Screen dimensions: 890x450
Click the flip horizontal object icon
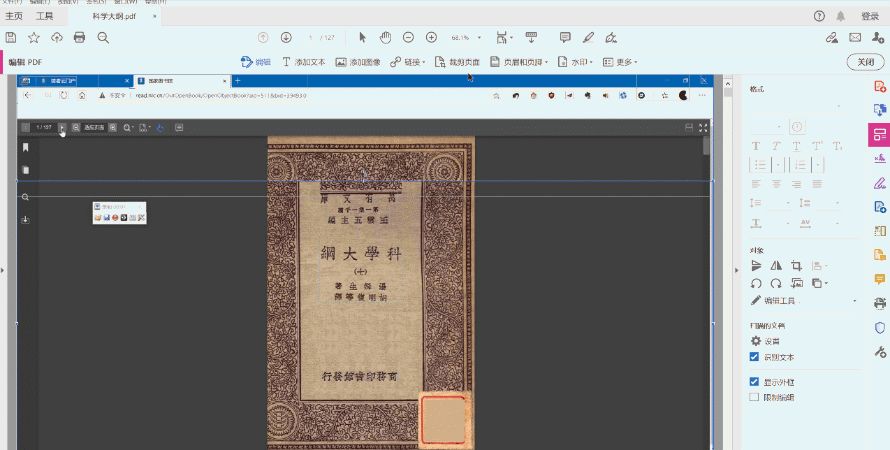point(776,265)
